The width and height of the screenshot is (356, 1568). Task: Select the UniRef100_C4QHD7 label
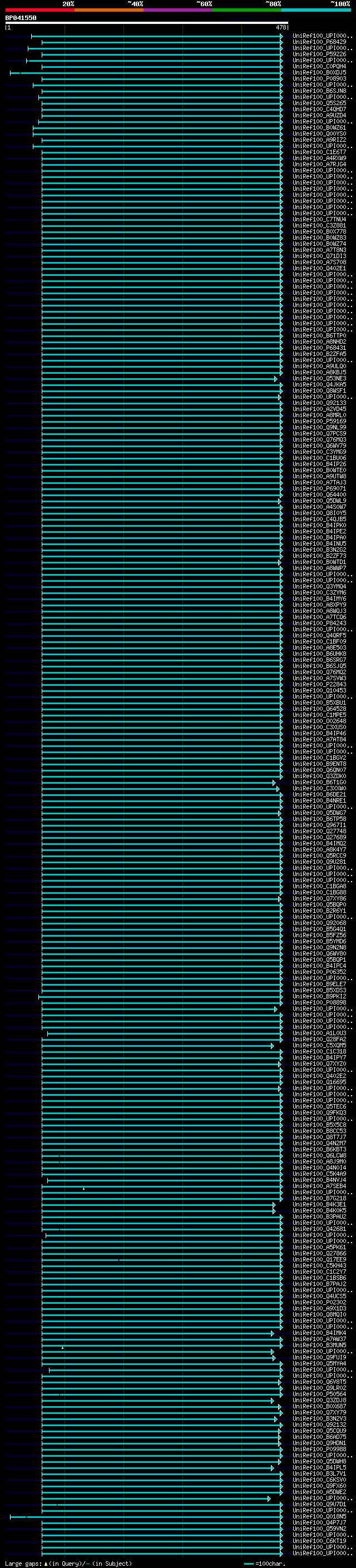click(319, 109)
